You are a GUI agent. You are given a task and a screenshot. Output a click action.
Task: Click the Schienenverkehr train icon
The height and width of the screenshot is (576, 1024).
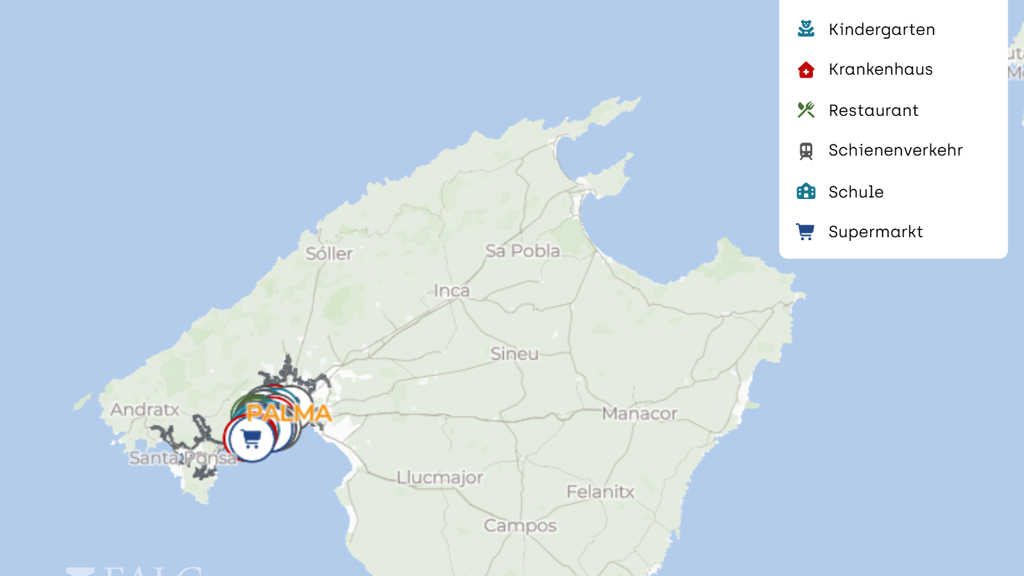806,151
